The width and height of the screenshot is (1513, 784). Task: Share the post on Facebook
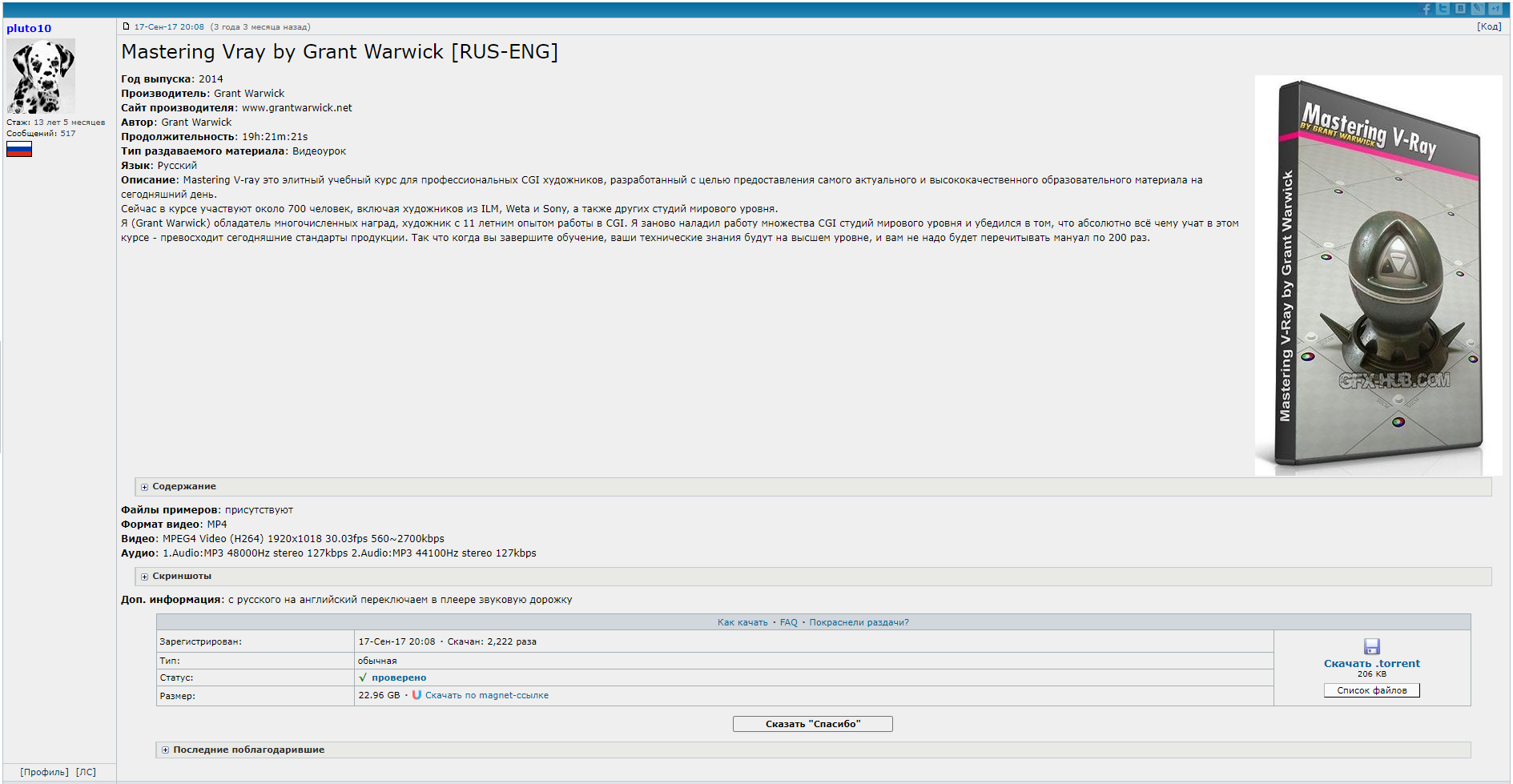click(x=1426, y=9)
